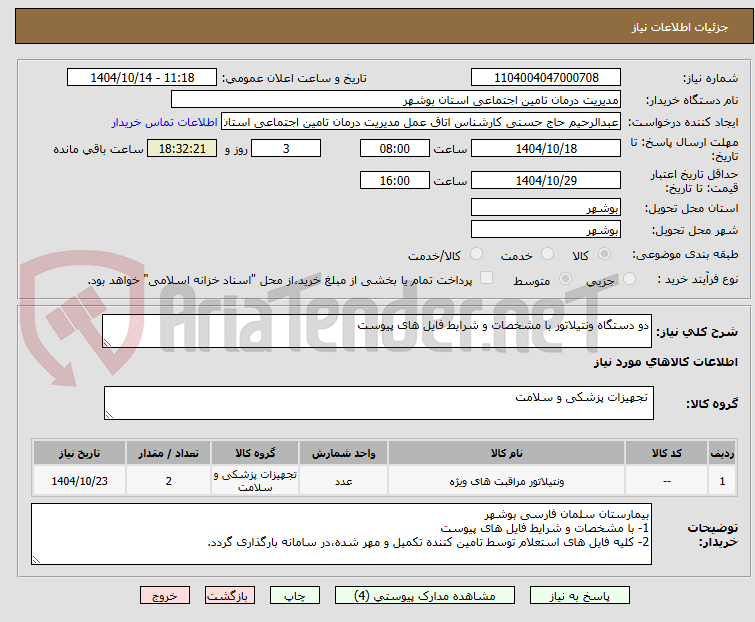Viewport: 755px width, 622px height.
Task: Click the announcement date field 1404/10/14 - 11:18
Action: [x=142, y=78]
